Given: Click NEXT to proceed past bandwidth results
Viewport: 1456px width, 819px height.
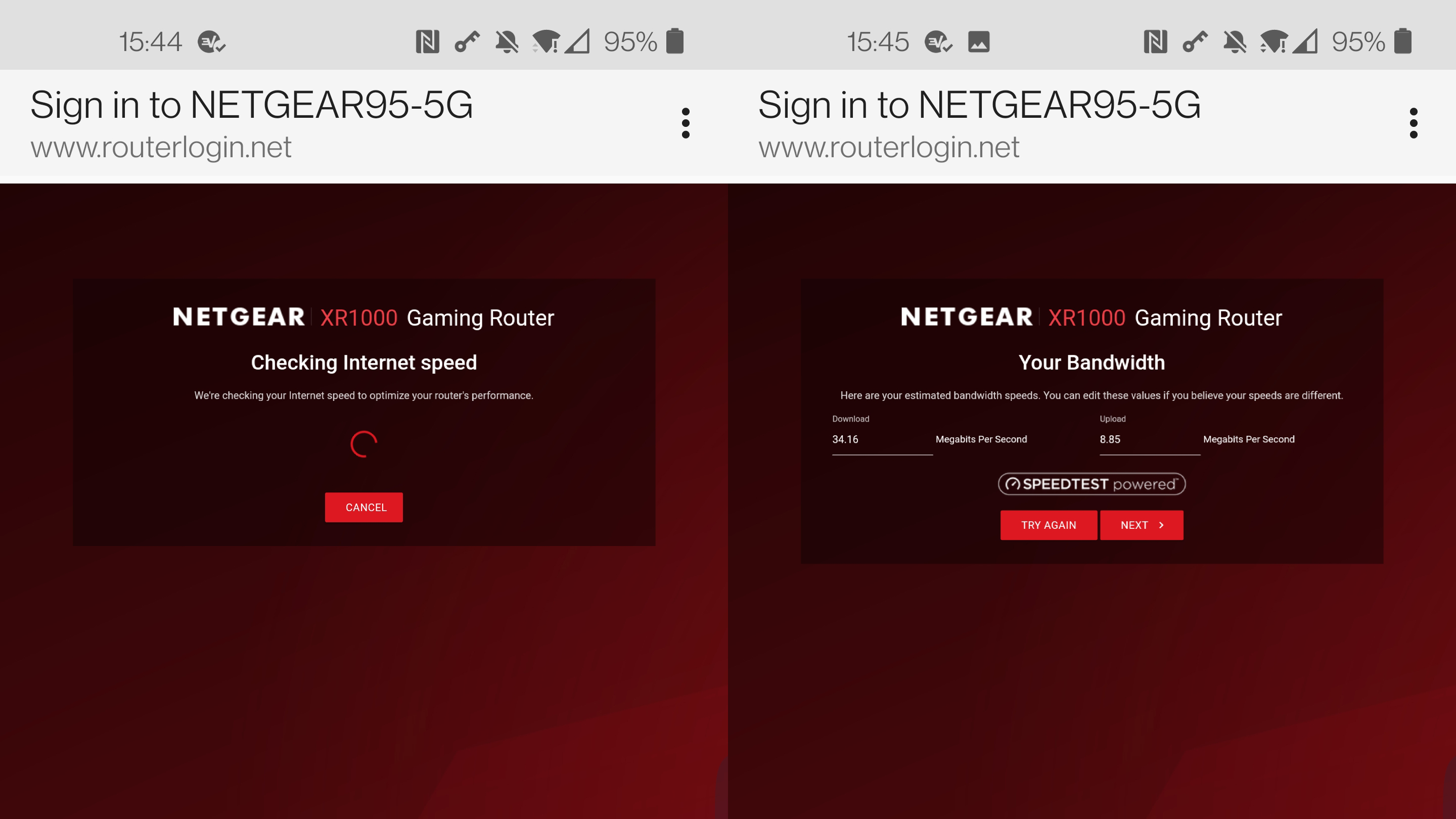Looking at the screenshot, I should coord(1141,524).
